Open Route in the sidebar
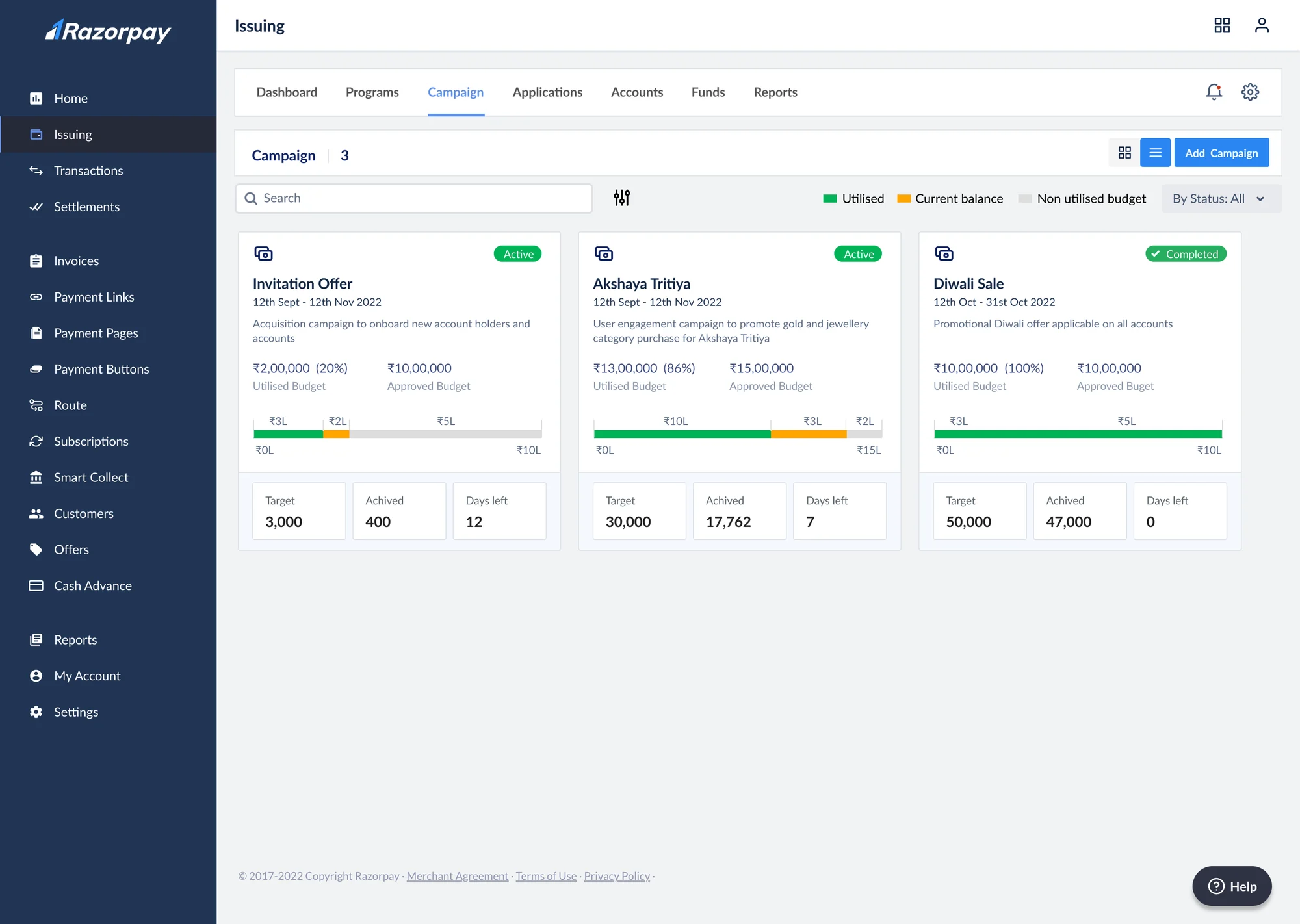The width and height of the screenshot is (1300, 924). tap(108, 405)
